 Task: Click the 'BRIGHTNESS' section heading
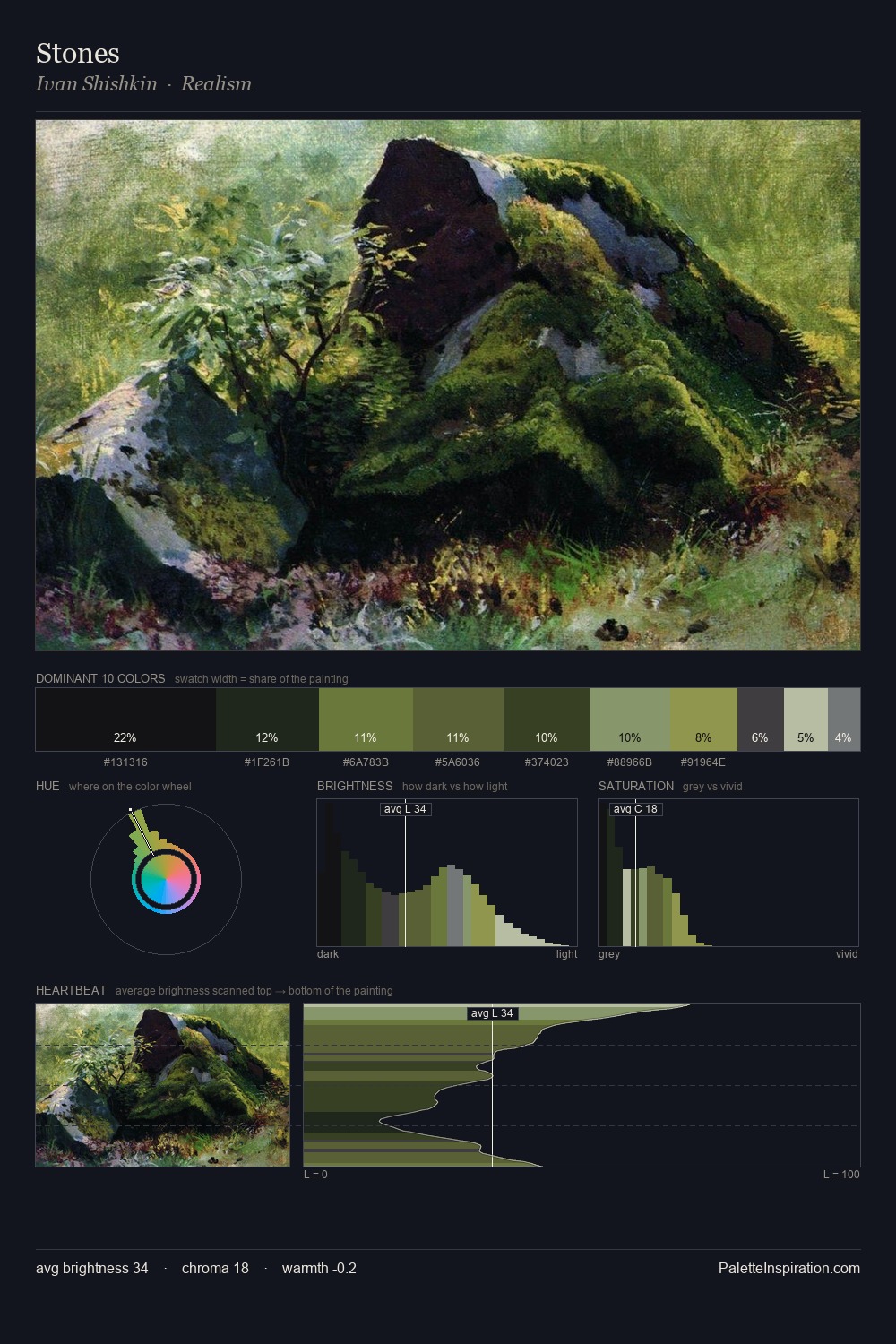[x=355, y=786]
